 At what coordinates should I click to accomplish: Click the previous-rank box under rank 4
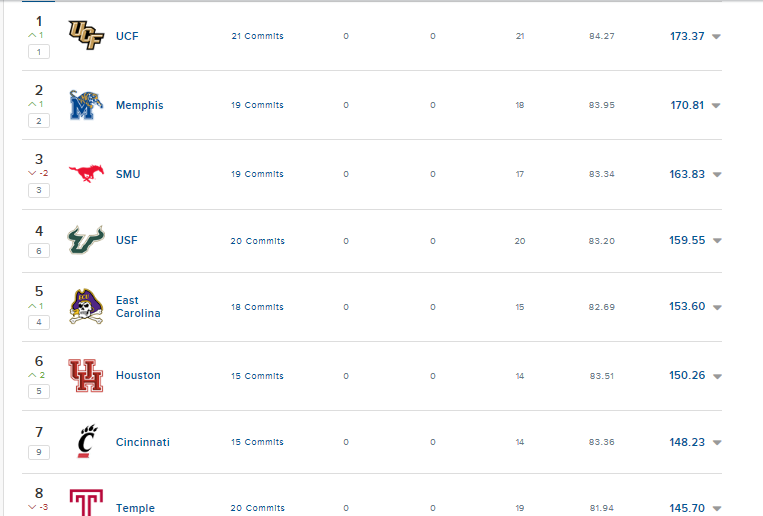[x=39, y=251]
